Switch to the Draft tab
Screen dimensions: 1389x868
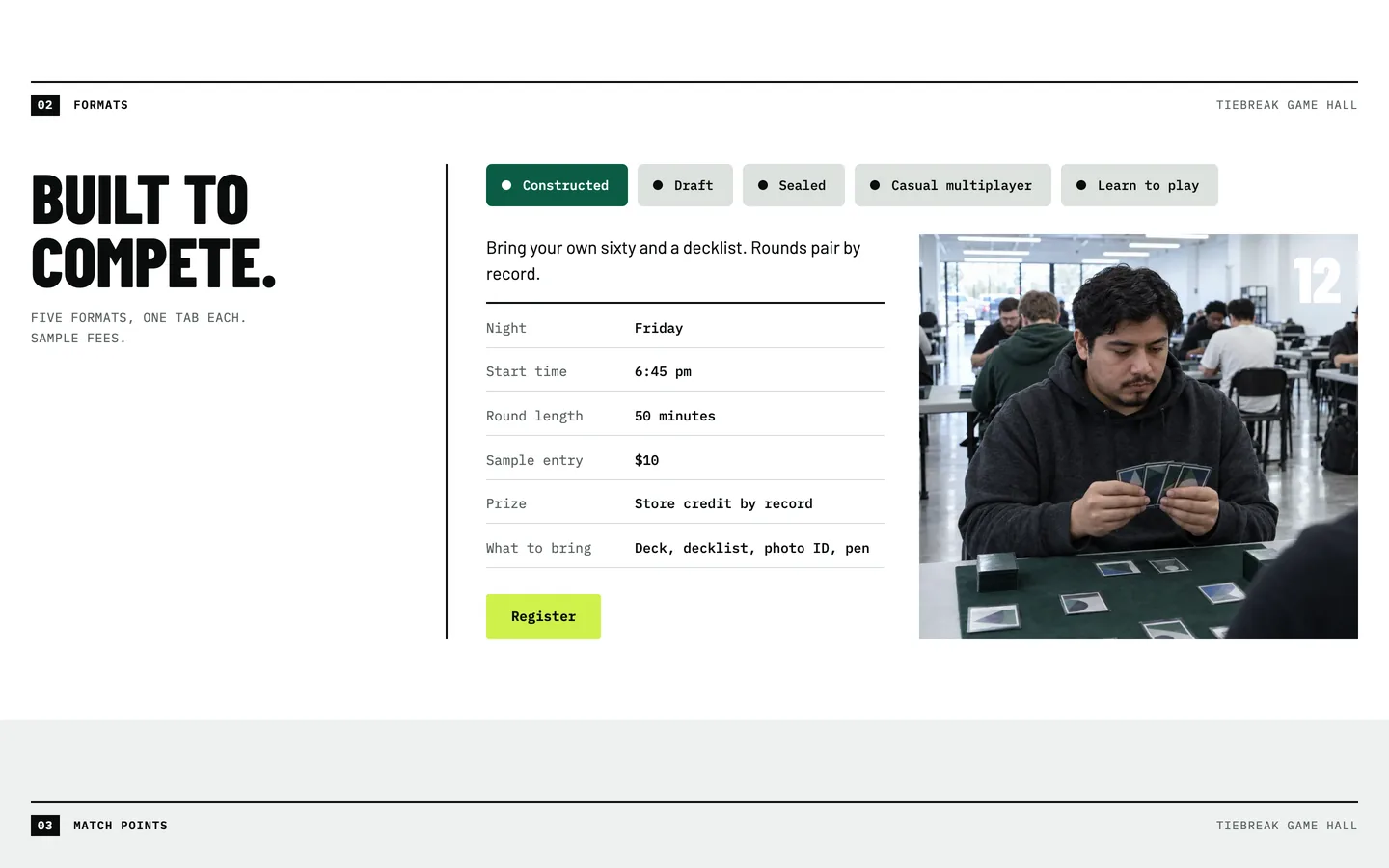coord(685,185)
